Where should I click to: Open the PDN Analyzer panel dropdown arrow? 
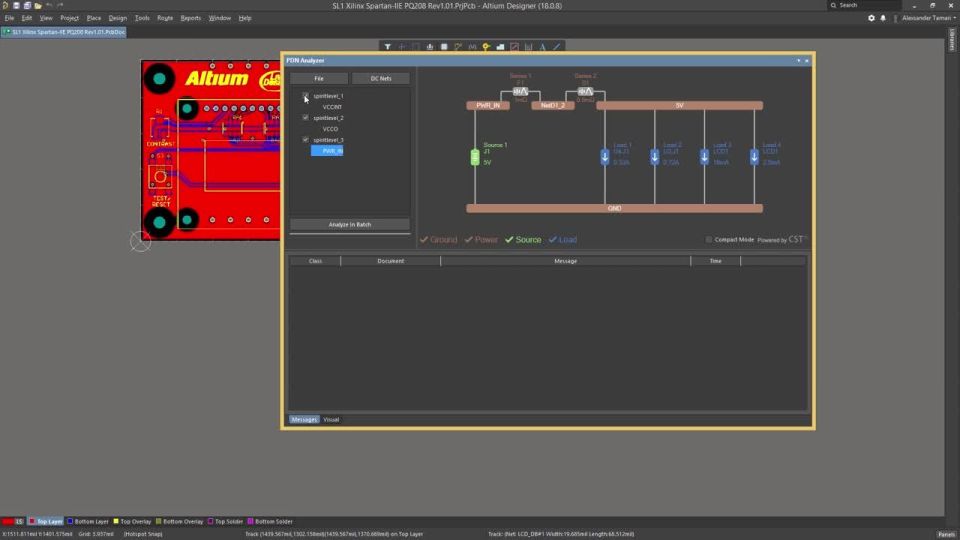pos(798,61)
